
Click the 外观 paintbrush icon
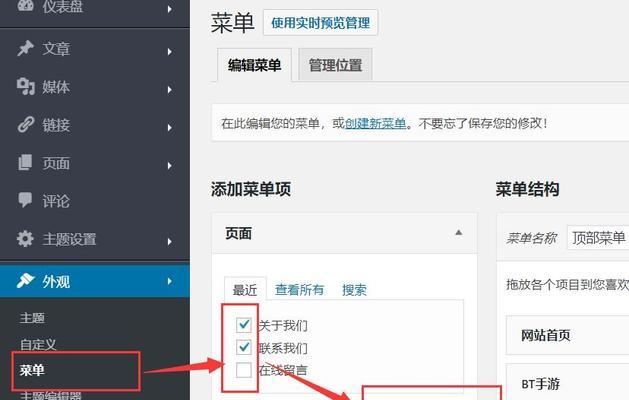tap(25, 281)
